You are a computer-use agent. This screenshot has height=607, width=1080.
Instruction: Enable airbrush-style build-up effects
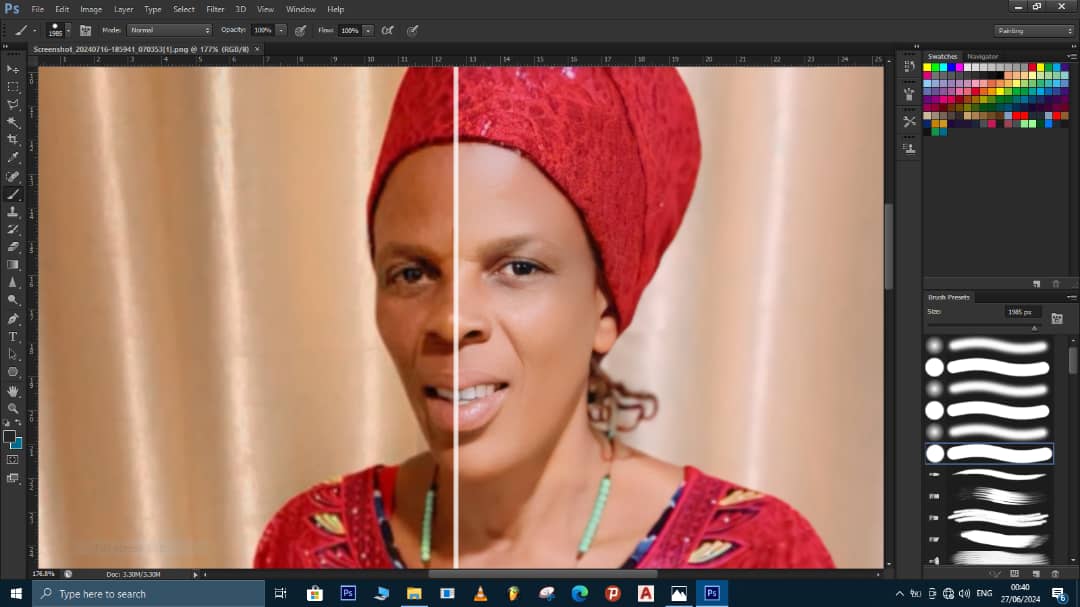(387, 31)
